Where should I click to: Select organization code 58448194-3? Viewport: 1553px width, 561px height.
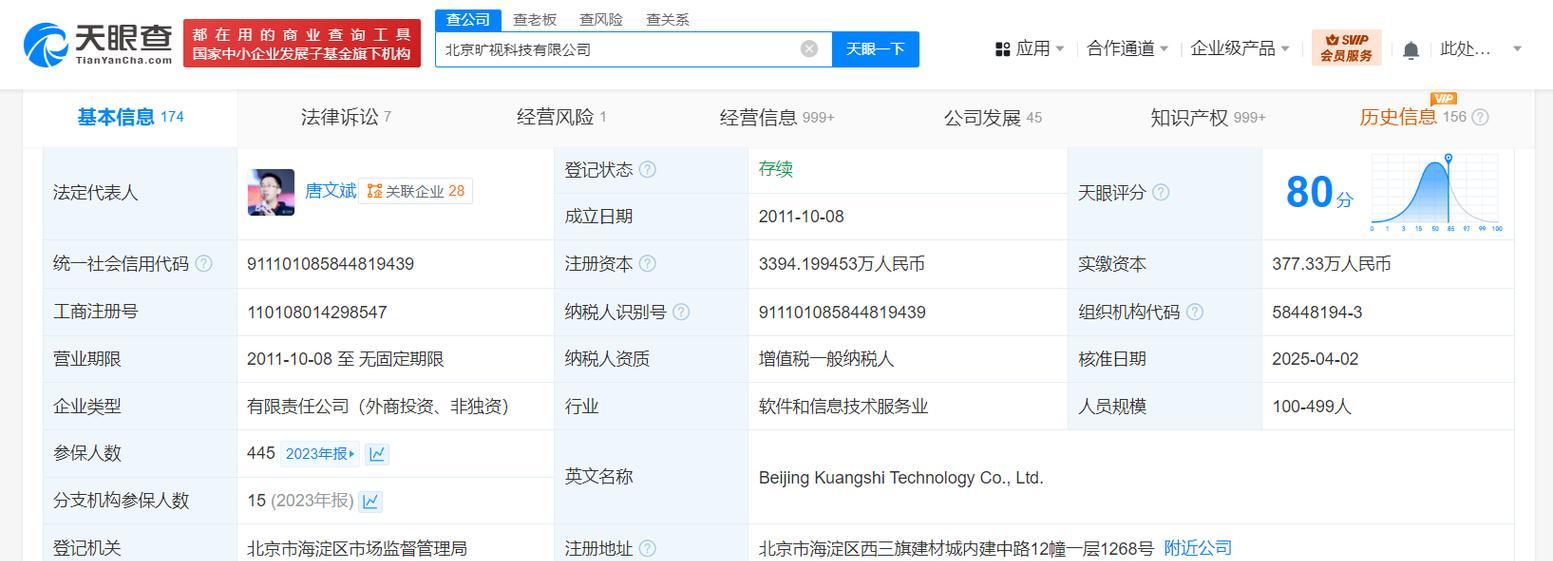1317,312
